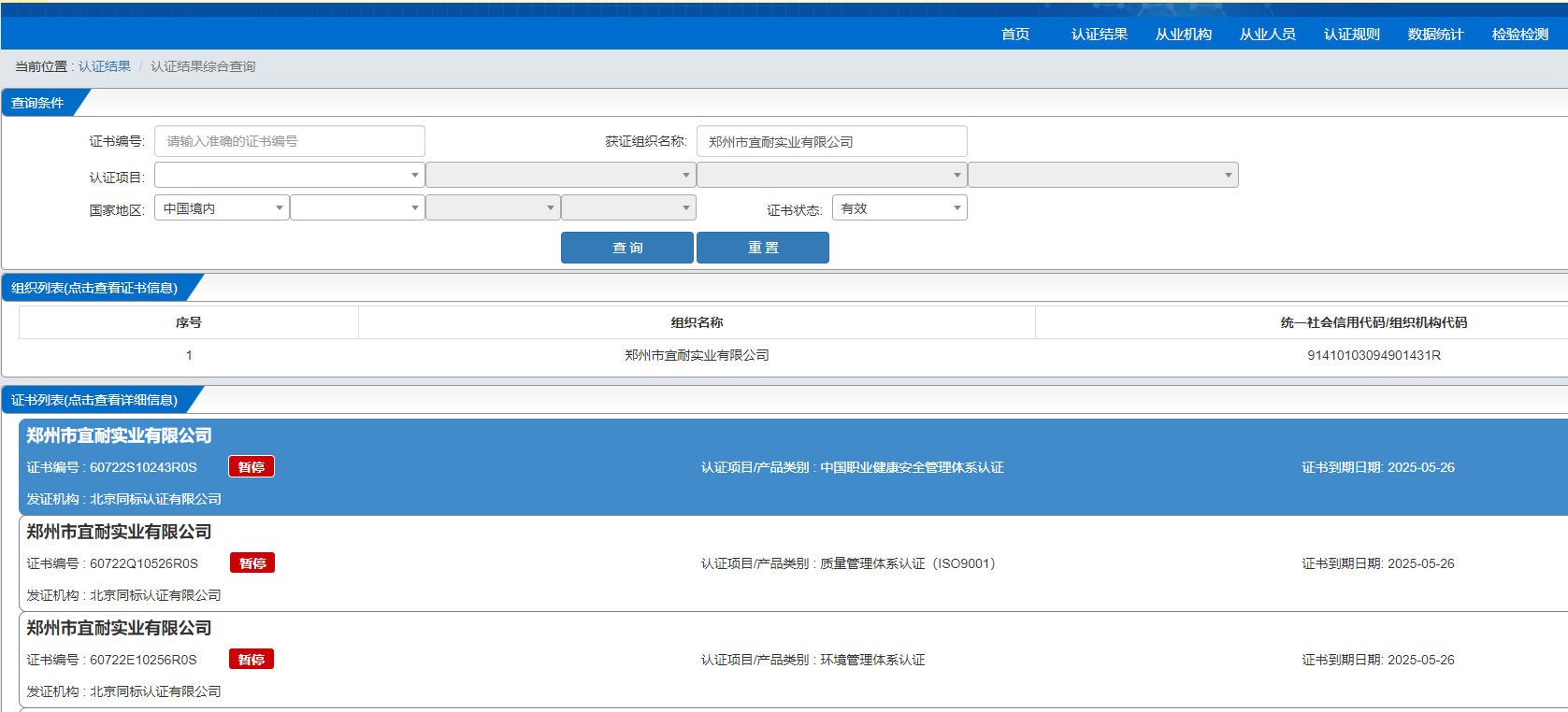Click credit code 91410103094901431R cell
The width and height of the screenshot is (1568, 712).
click(1374, 355)
